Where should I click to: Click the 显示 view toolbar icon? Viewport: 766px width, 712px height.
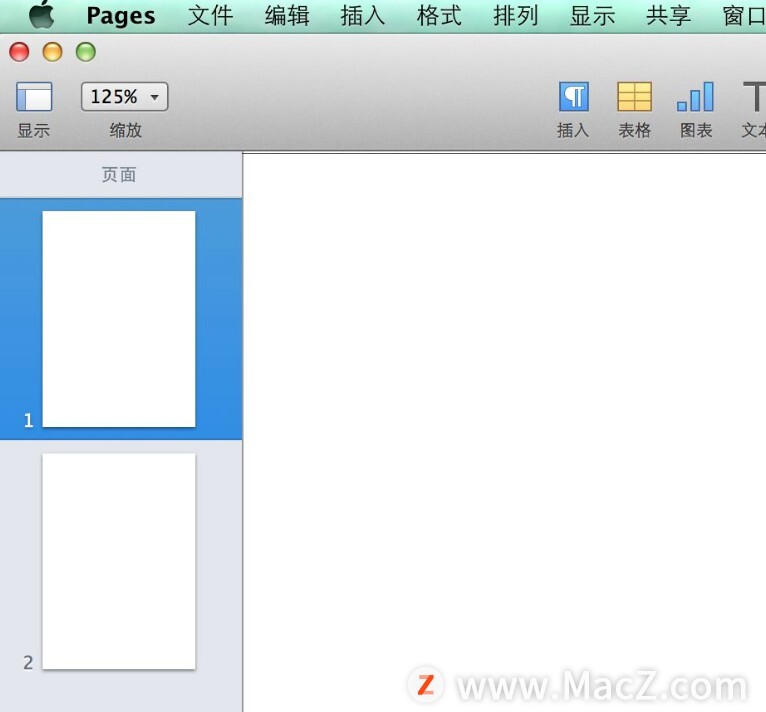click(x=34, y=96)
